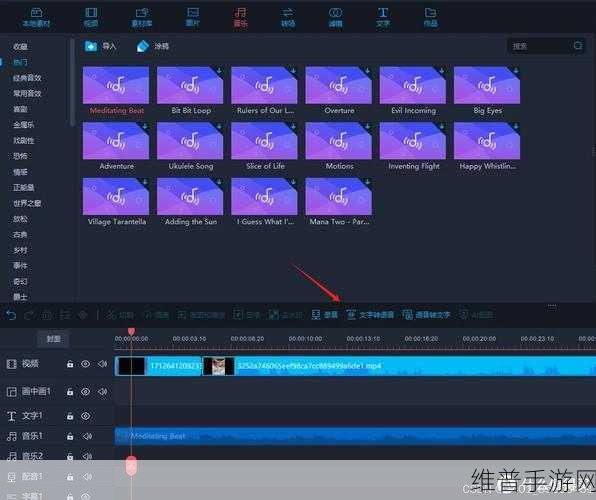Click the Redo arrow in timeline toolbar

[x=29, y=315]
